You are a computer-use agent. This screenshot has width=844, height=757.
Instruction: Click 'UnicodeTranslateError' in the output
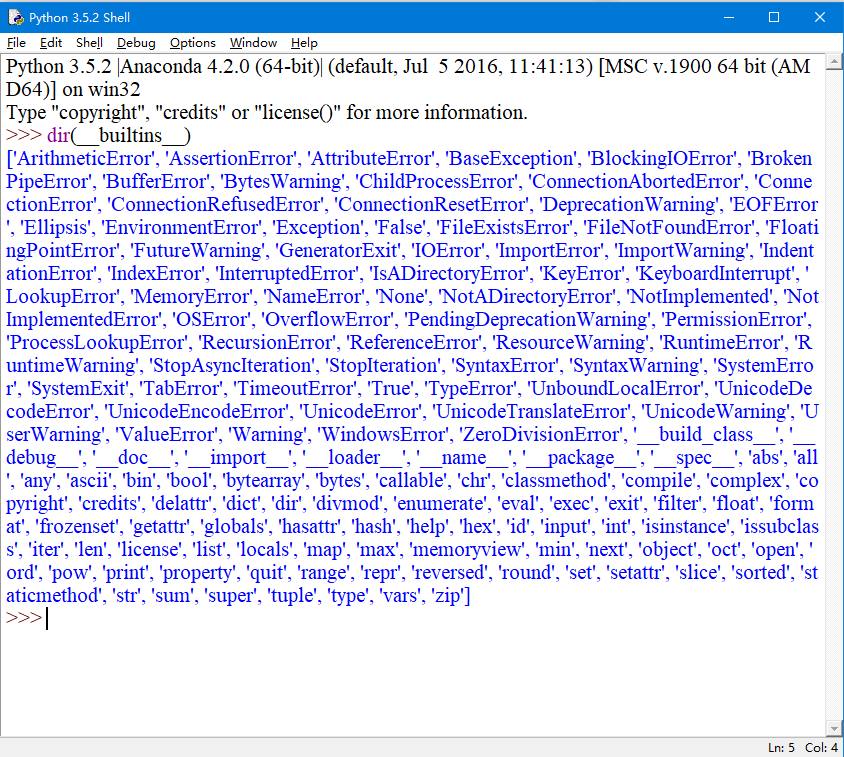(533, 411)
